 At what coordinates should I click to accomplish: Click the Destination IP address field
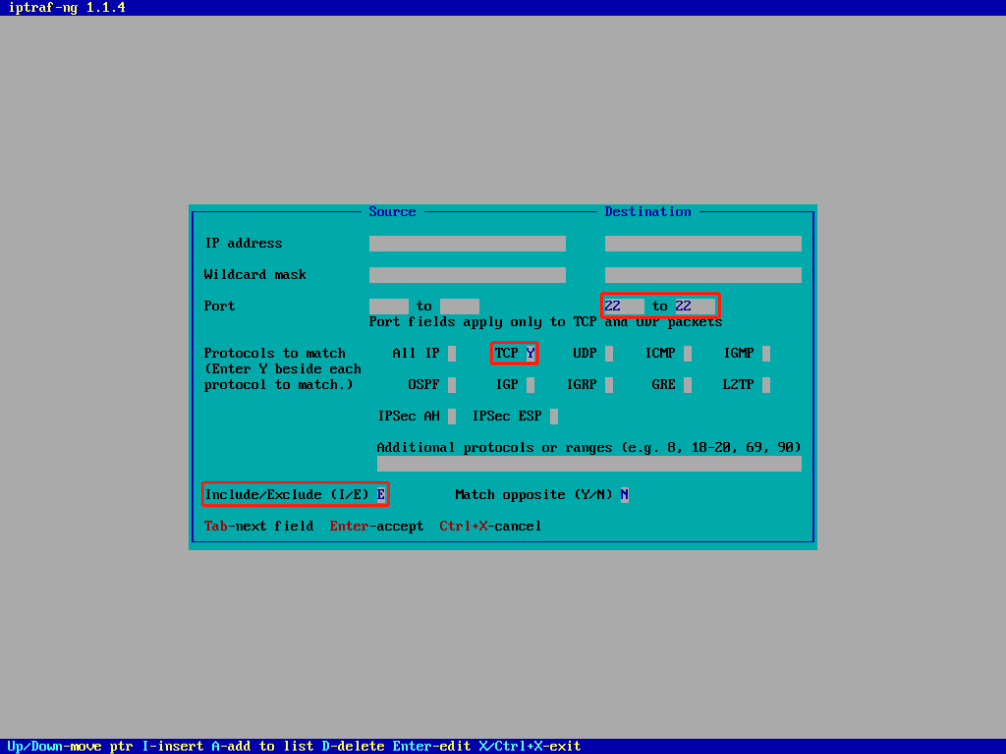(702, 244)
